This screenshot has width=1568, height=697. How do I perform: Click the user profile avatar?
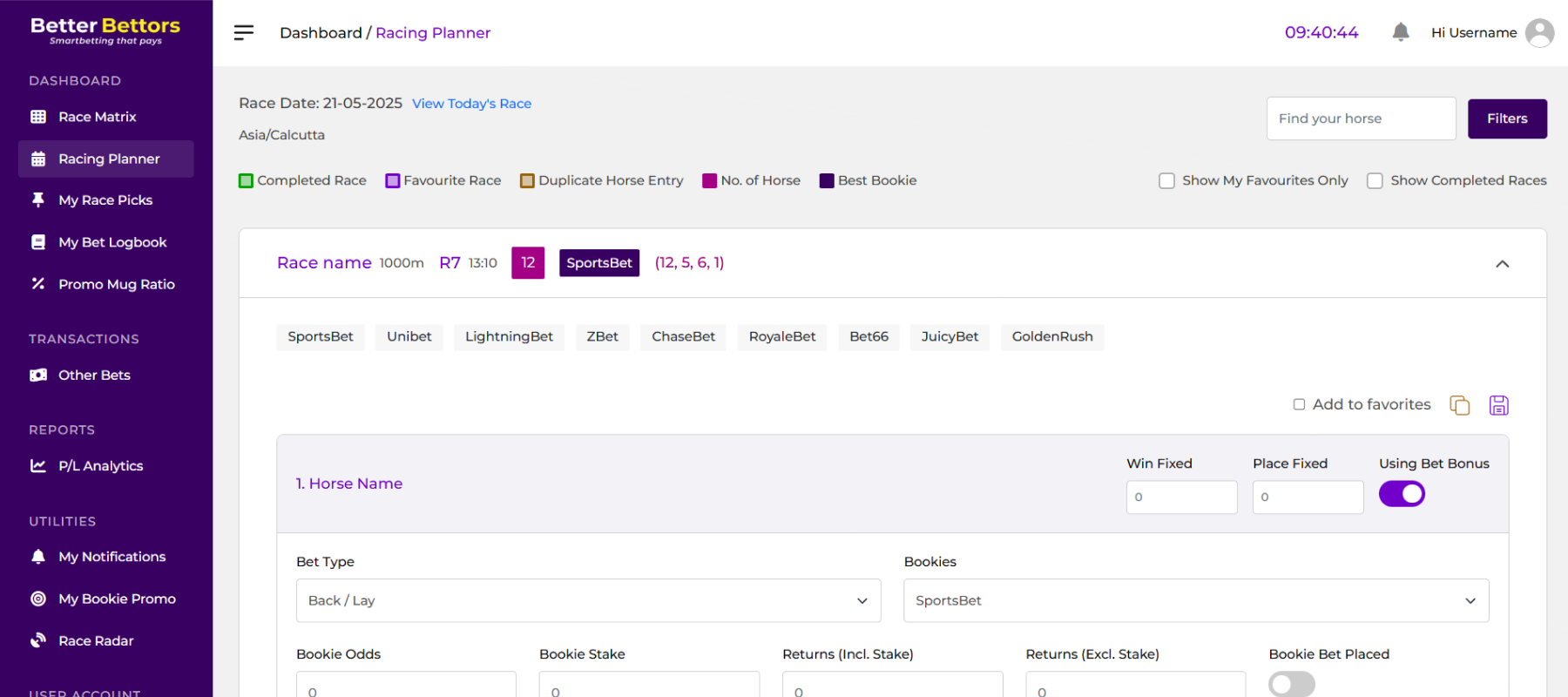coord(1539,33)
